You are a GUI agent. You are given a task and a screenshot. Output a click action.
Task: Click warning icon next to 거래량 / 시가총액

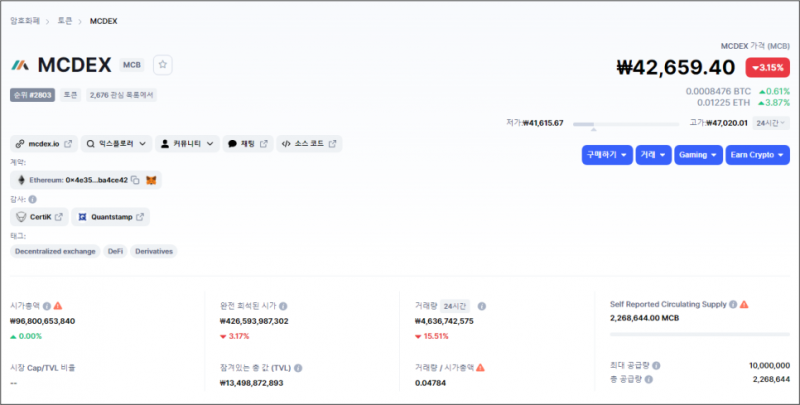click(481, 367)
